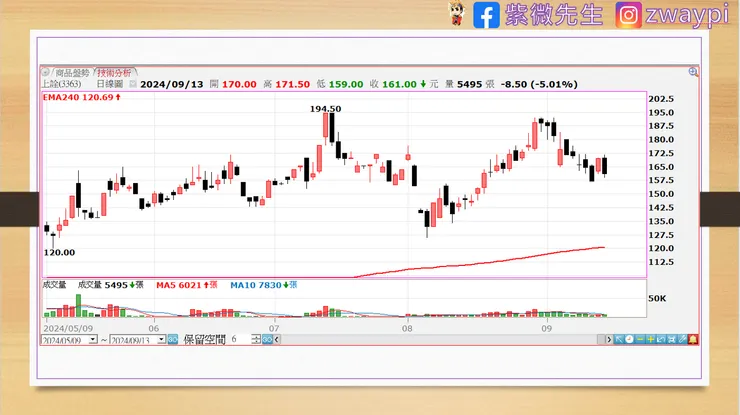Open the end date 2024/09/13 dropdown

click(161, 339)
